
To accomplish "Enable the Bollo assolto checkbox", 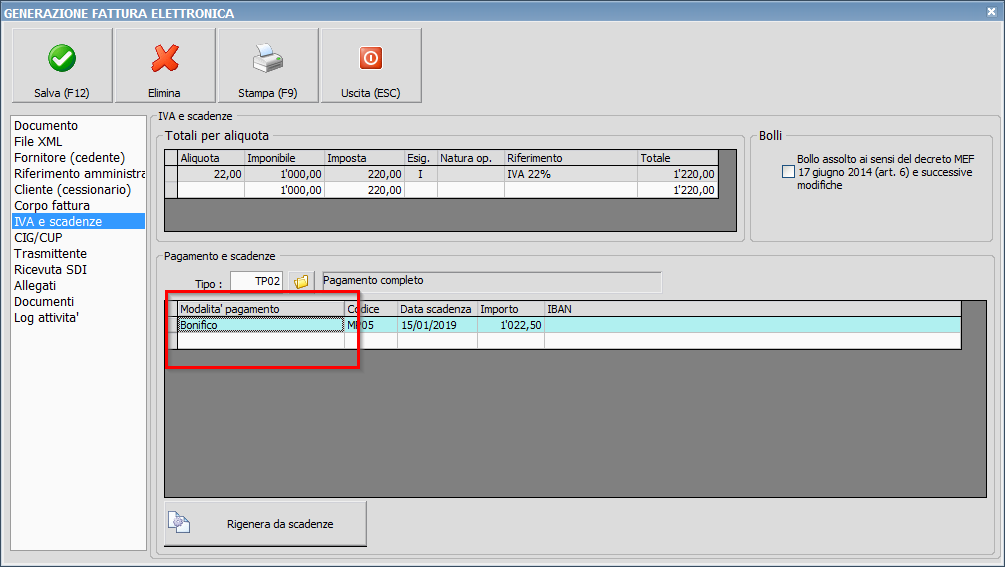I will click(788, 172).
